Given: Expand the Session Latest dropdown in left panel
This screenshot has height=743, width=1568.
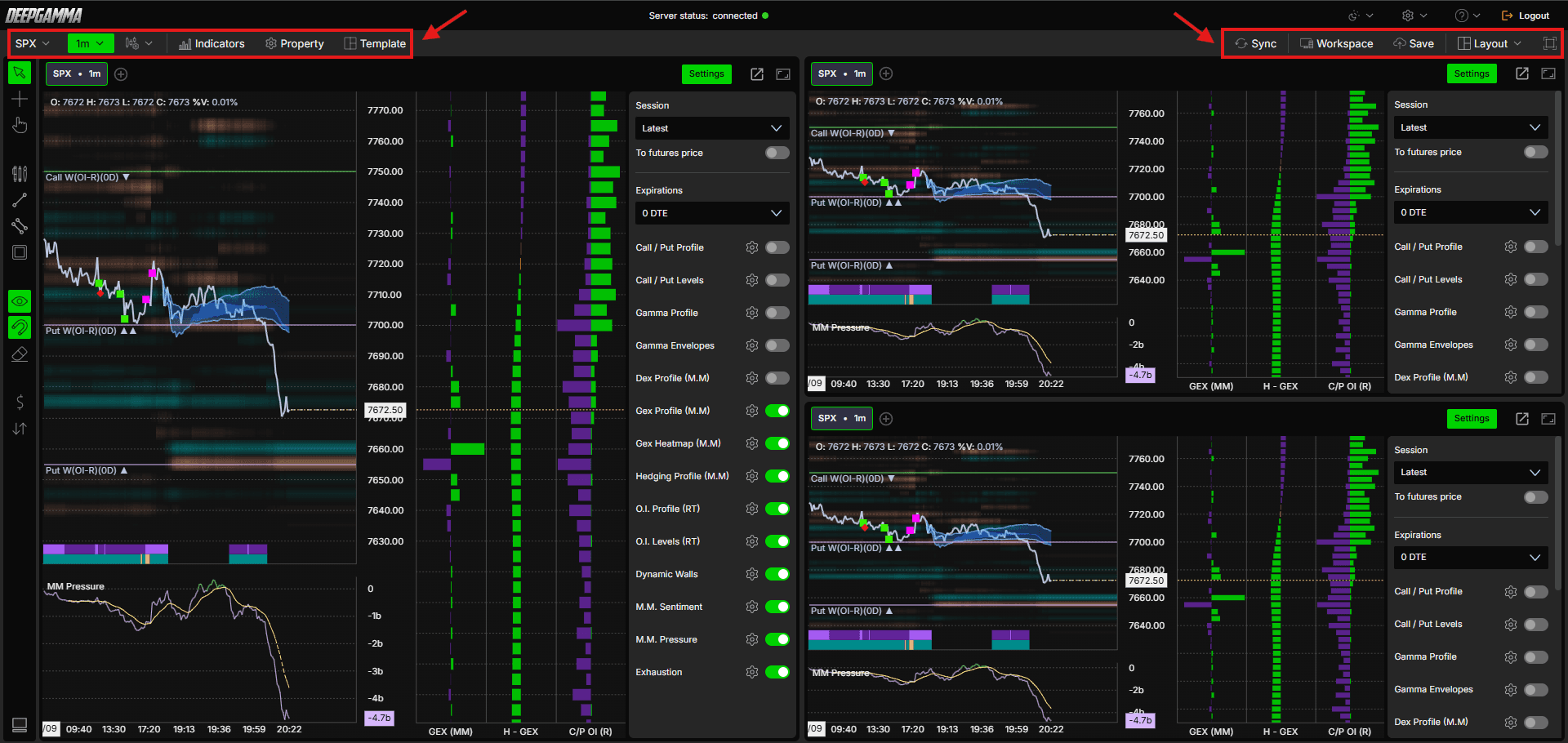Looking at the screenshot, I should [x=712, y=128].
